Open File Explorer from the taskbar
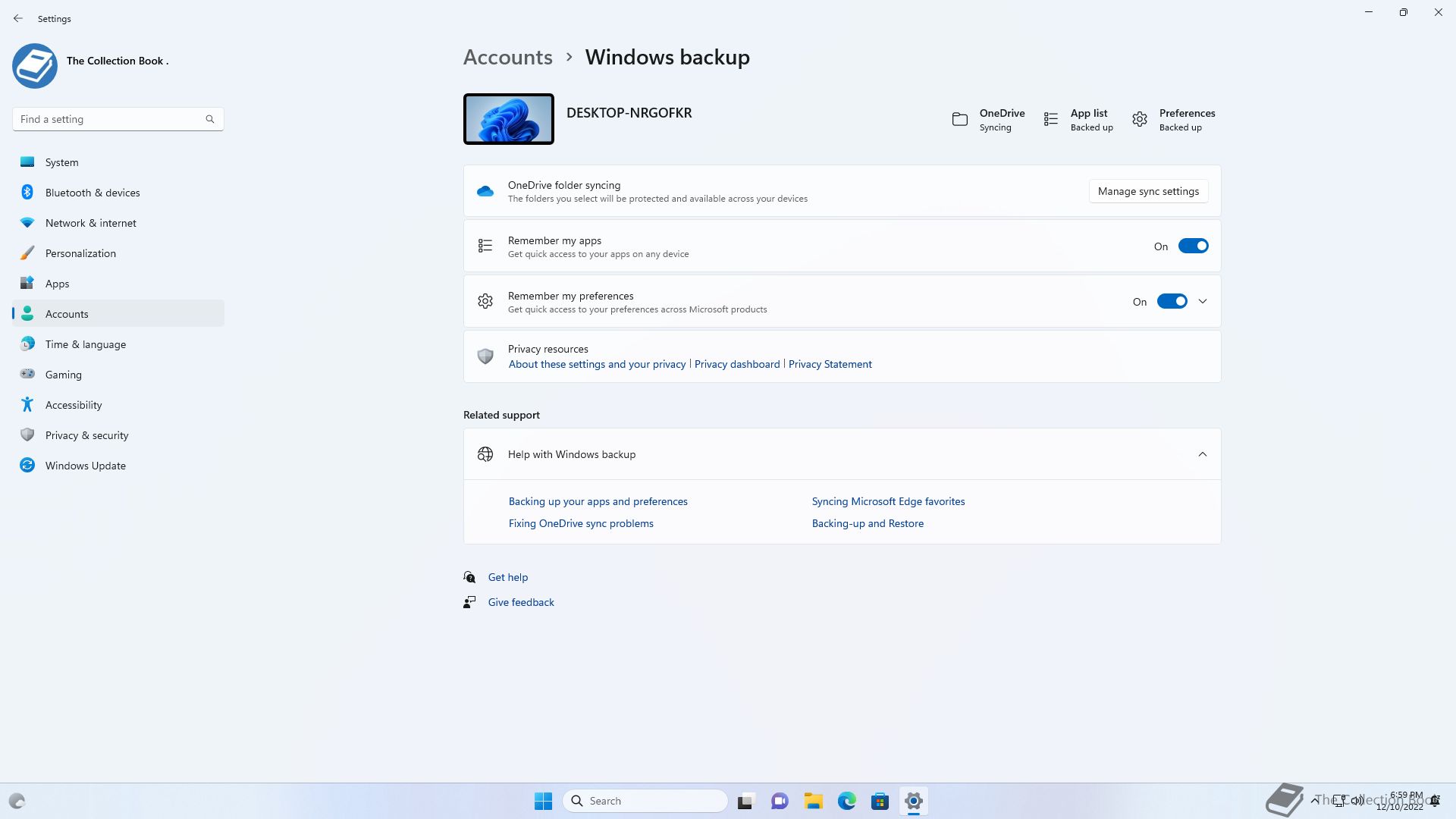The width and height of the screenshot is (1456, 819). [x=814, y=801]
